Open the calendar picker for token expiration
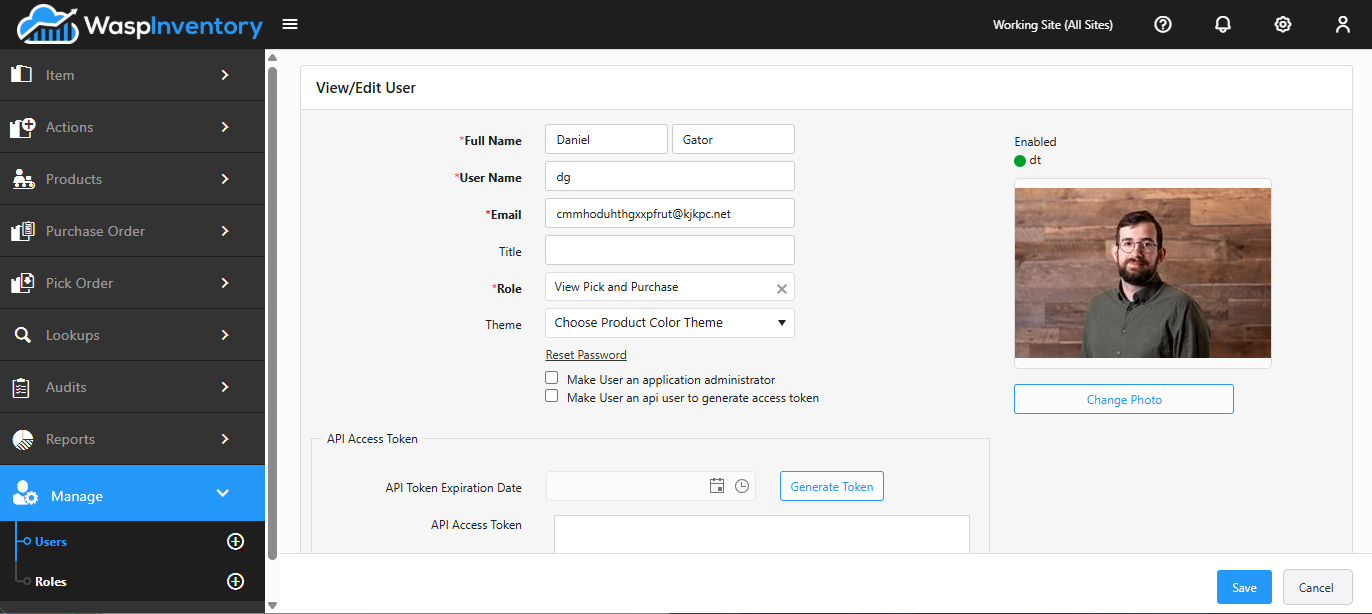The image size is (1372, 614). coord(716,486)
